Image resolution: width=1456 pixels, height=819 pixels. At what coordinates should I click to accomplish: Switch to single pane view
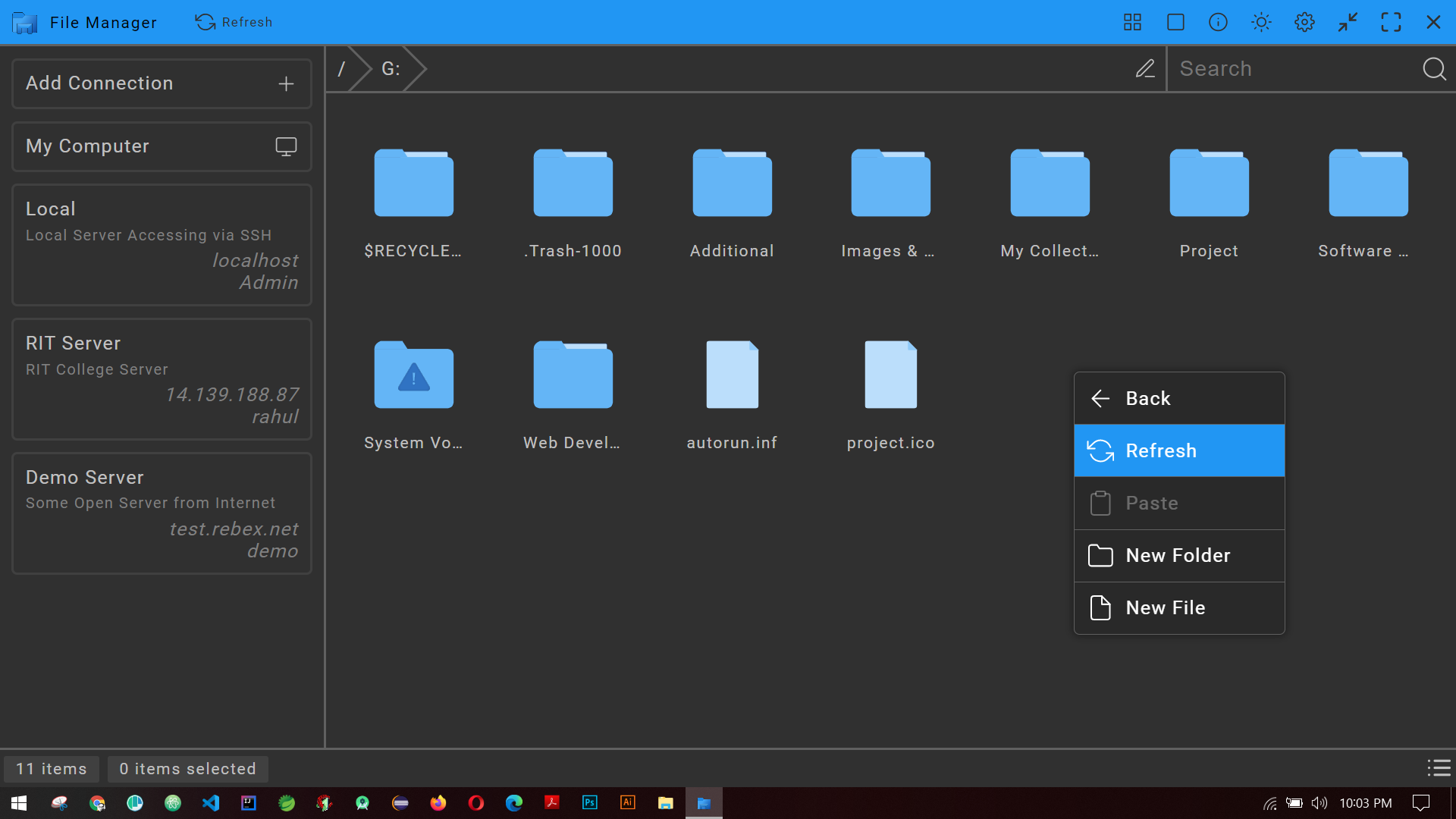(1175, 22)
